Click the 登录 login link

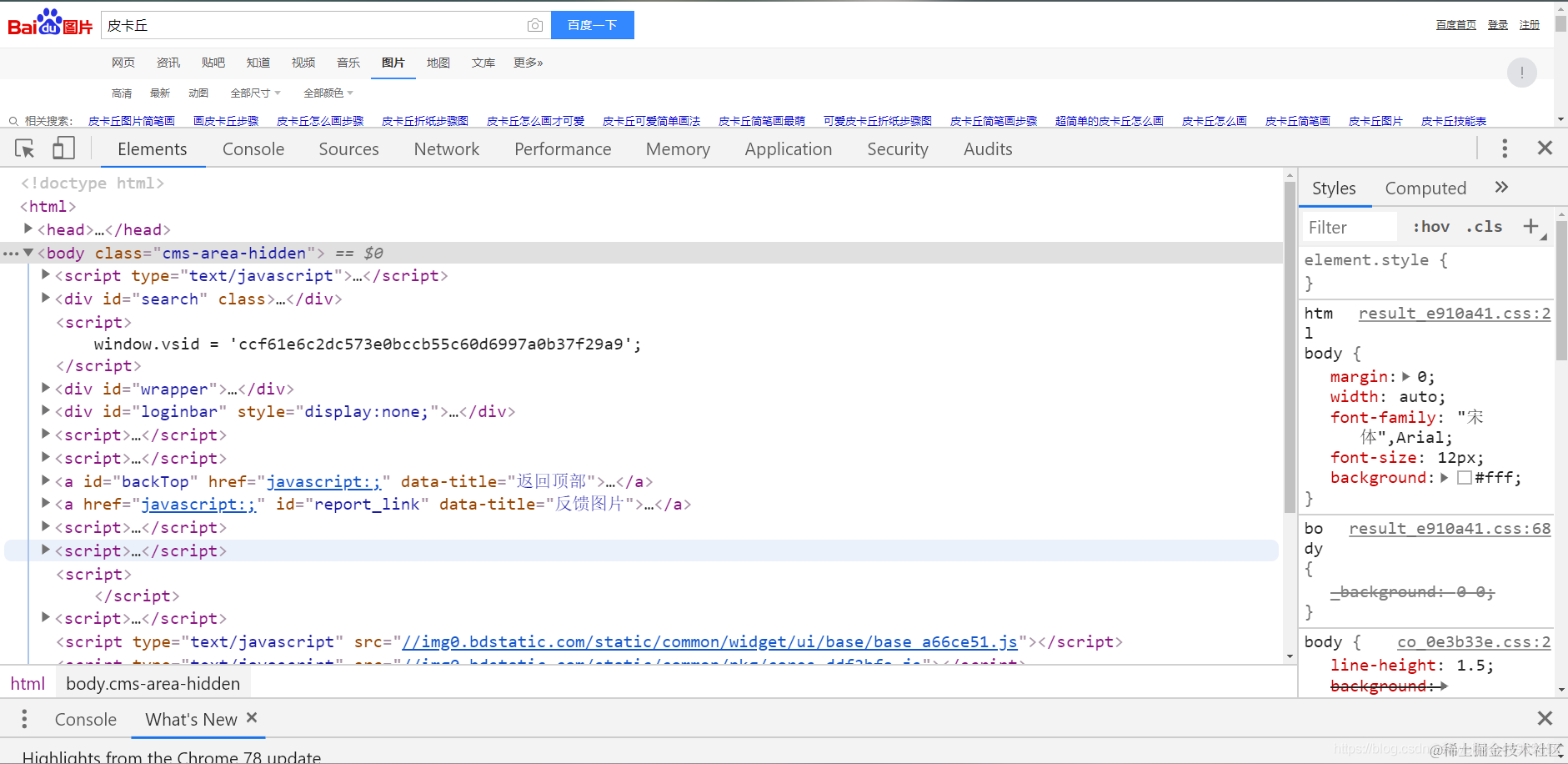pos(1498,25)
